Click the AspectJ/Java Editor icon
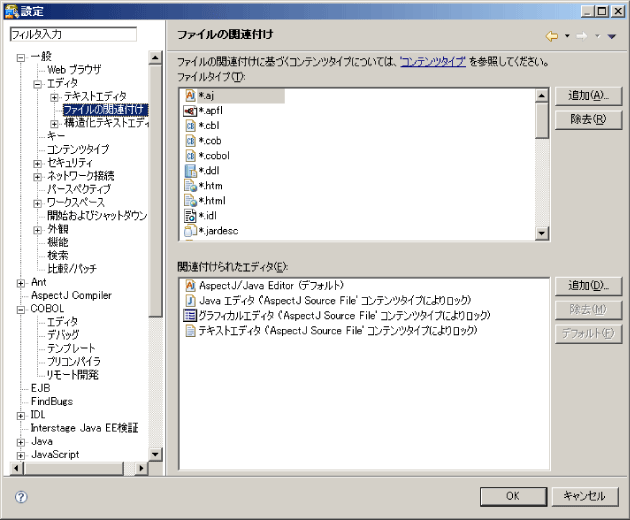Image resolution: width=630 pixels, height=520 pixels. pos(190,286)
